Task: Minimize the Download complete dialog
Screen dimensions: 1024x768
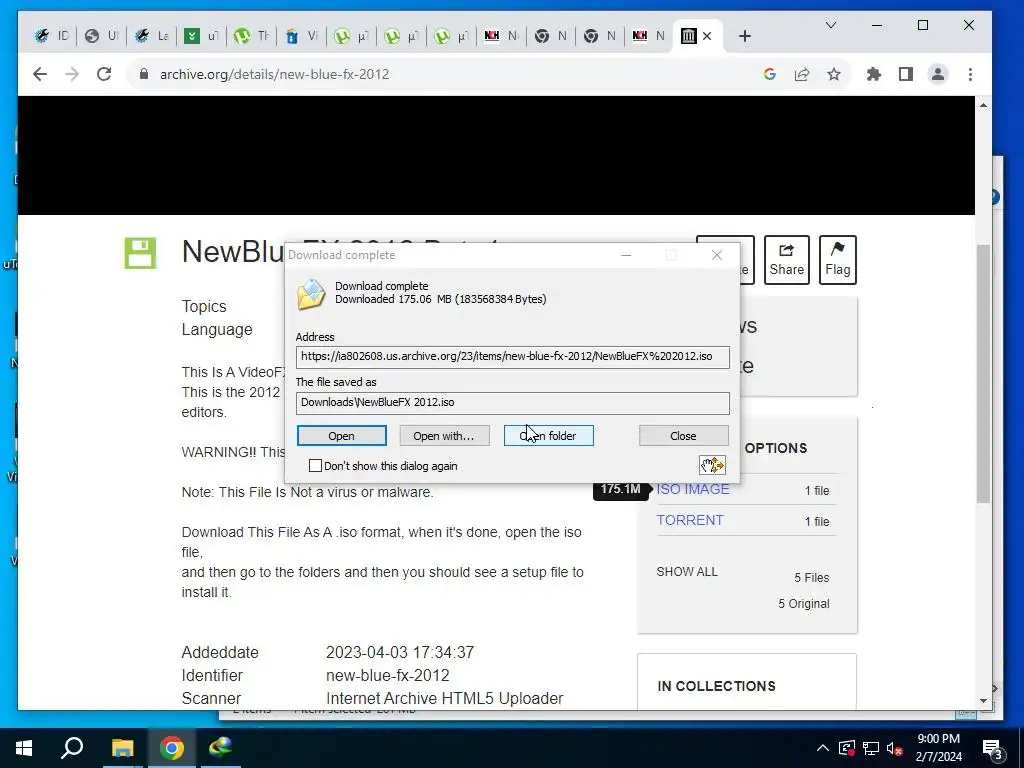Action: pyautogui.click(x=626, y=255)
